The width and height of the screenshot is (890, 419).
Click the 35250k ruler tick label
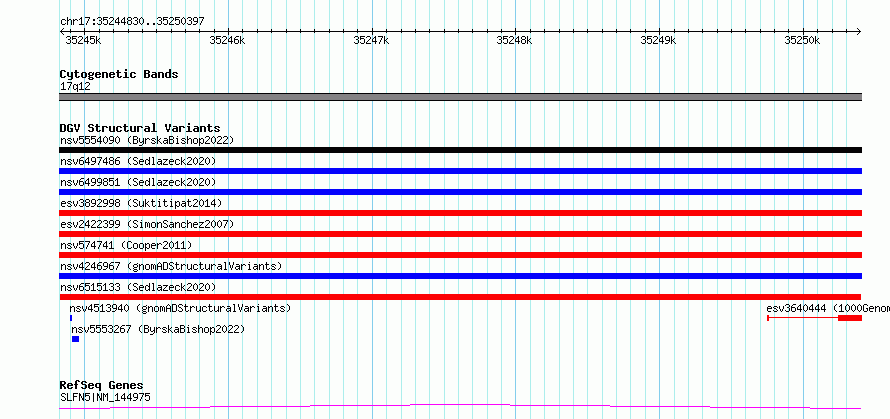pos(802,40)
